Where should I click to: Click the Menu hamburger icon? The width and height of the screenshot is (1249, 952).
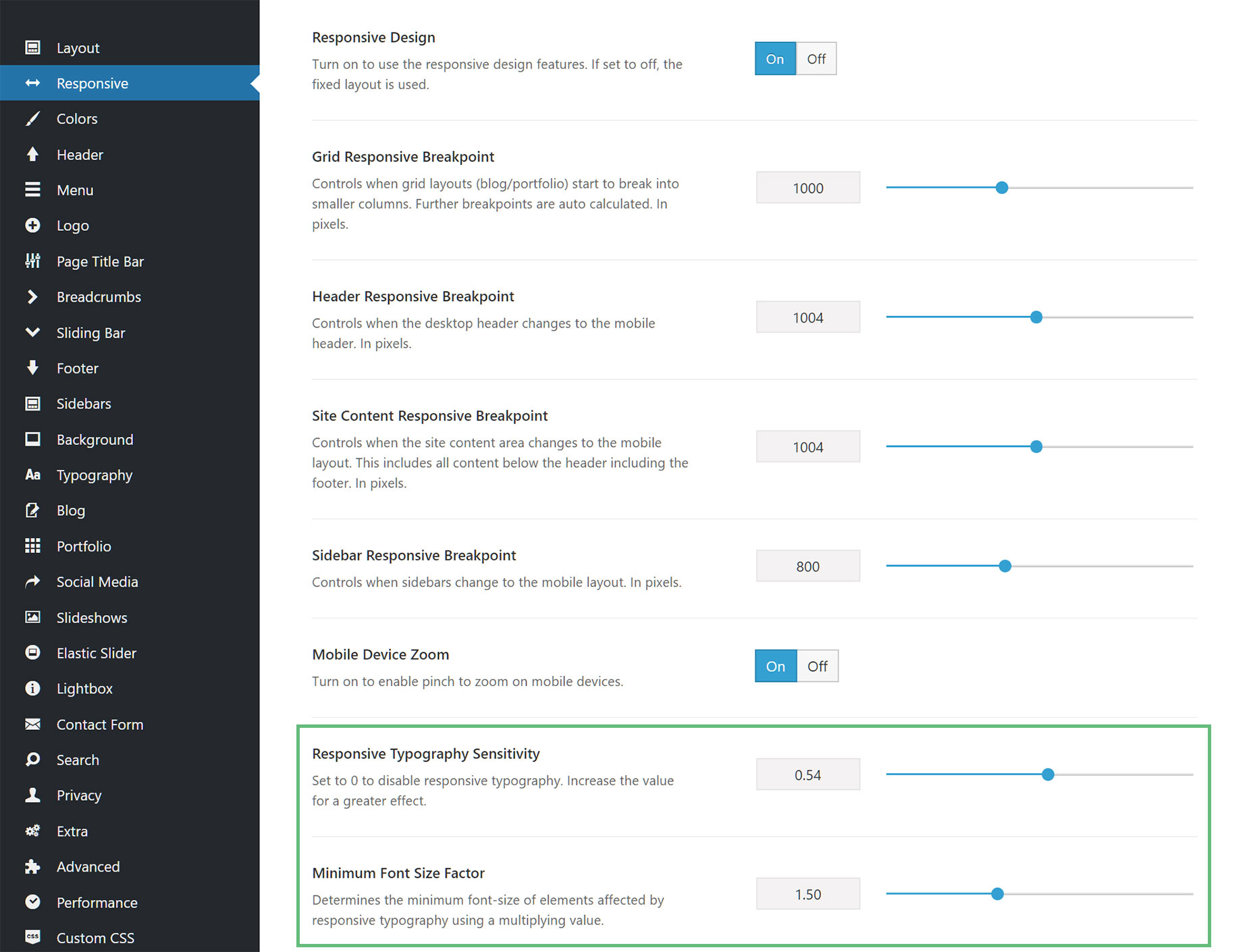[32, 190]
